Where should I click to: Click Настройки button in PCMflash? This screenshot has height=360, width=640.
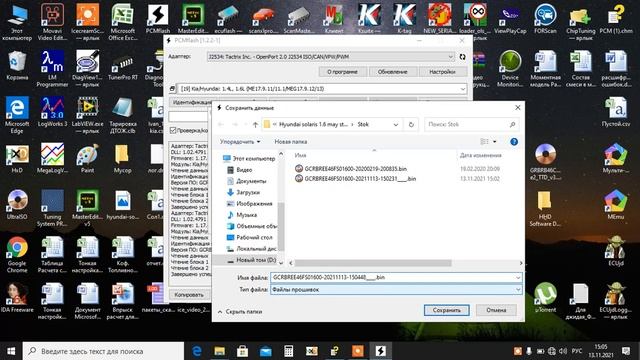pyautogui.click(x=442, y=72)
